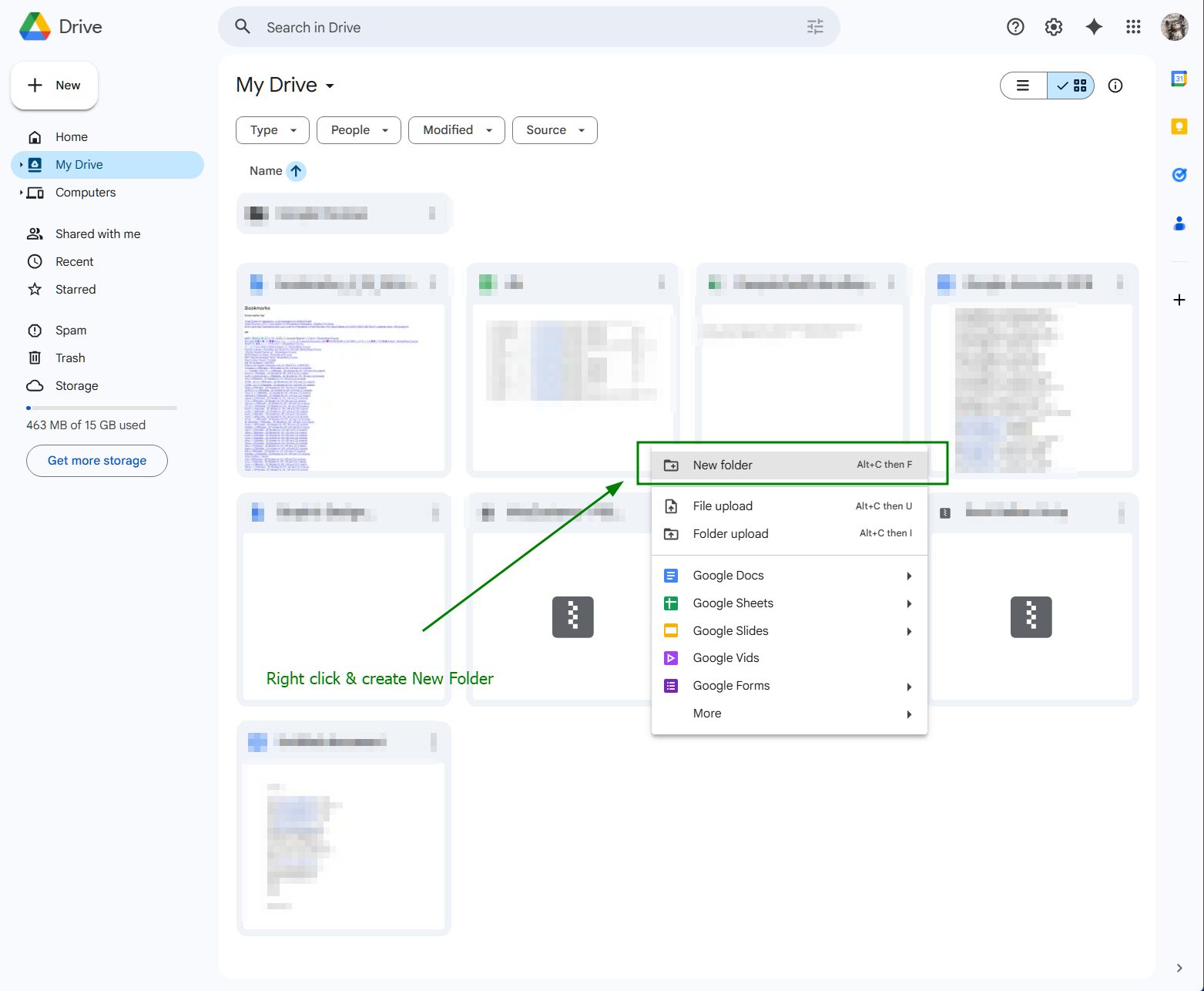
Task: Click the Google Forms icon in menu
Action: (x=671, y=686)
